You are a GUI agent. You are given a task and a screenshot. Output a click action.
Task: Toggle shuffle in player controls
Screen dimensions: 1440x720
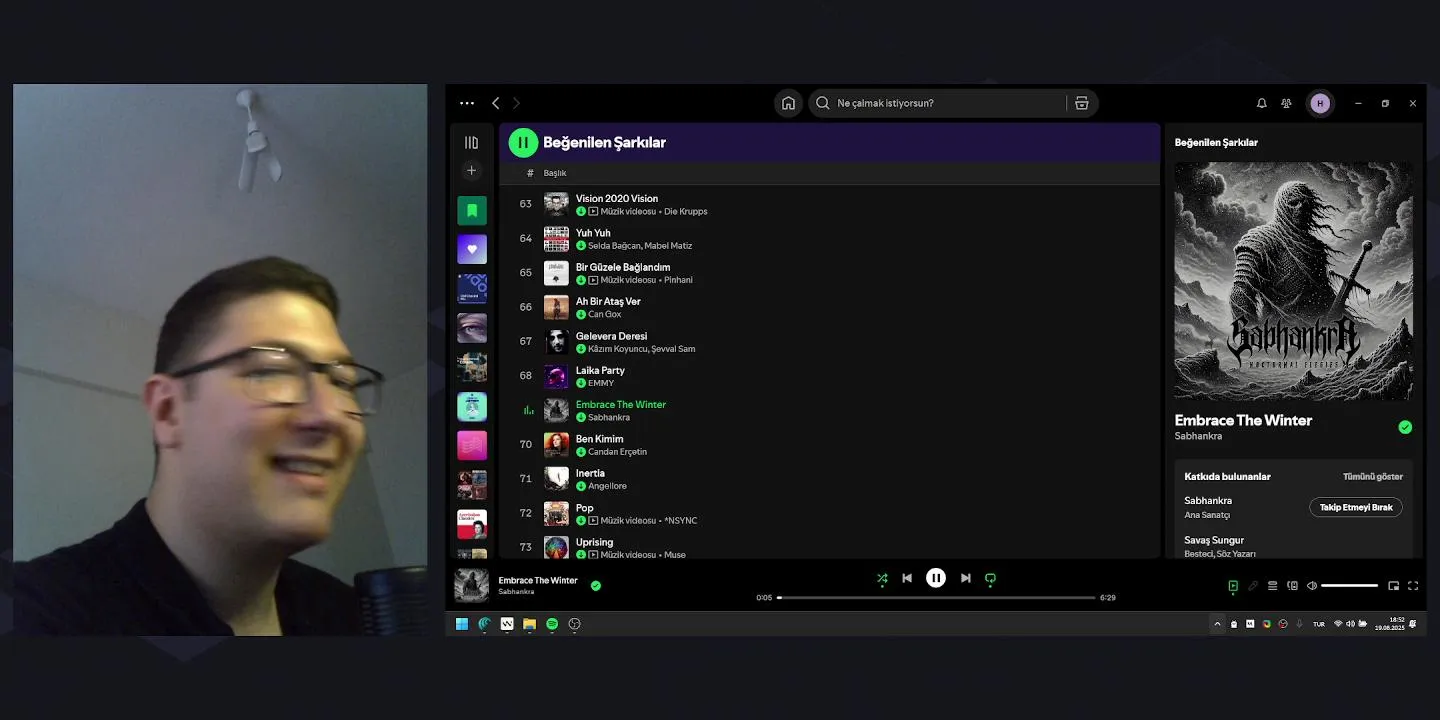(x=882, y=578)
